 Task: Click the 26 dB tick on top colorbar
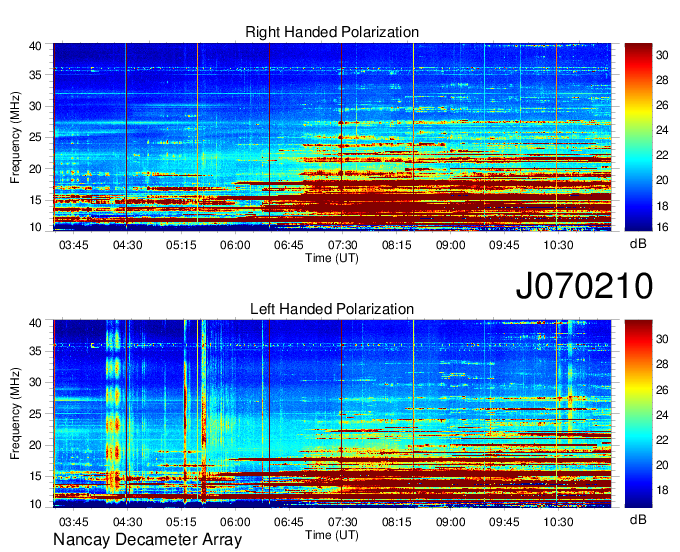pyautogui.click(x=662, y=105)
